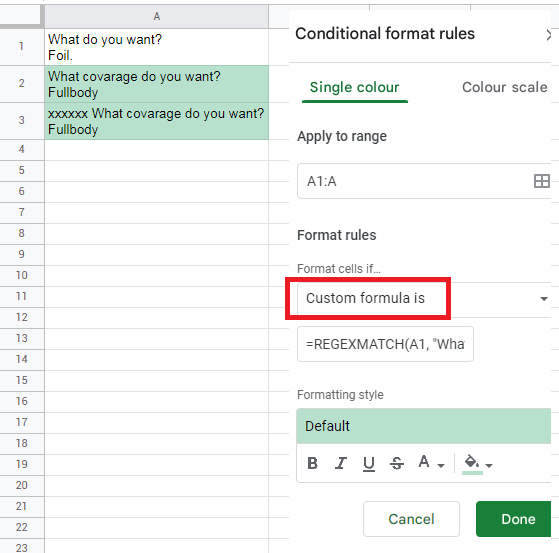Viewport: 559px width, 553px height.
Task: Select row 7 header
Action: pos(21,213)
